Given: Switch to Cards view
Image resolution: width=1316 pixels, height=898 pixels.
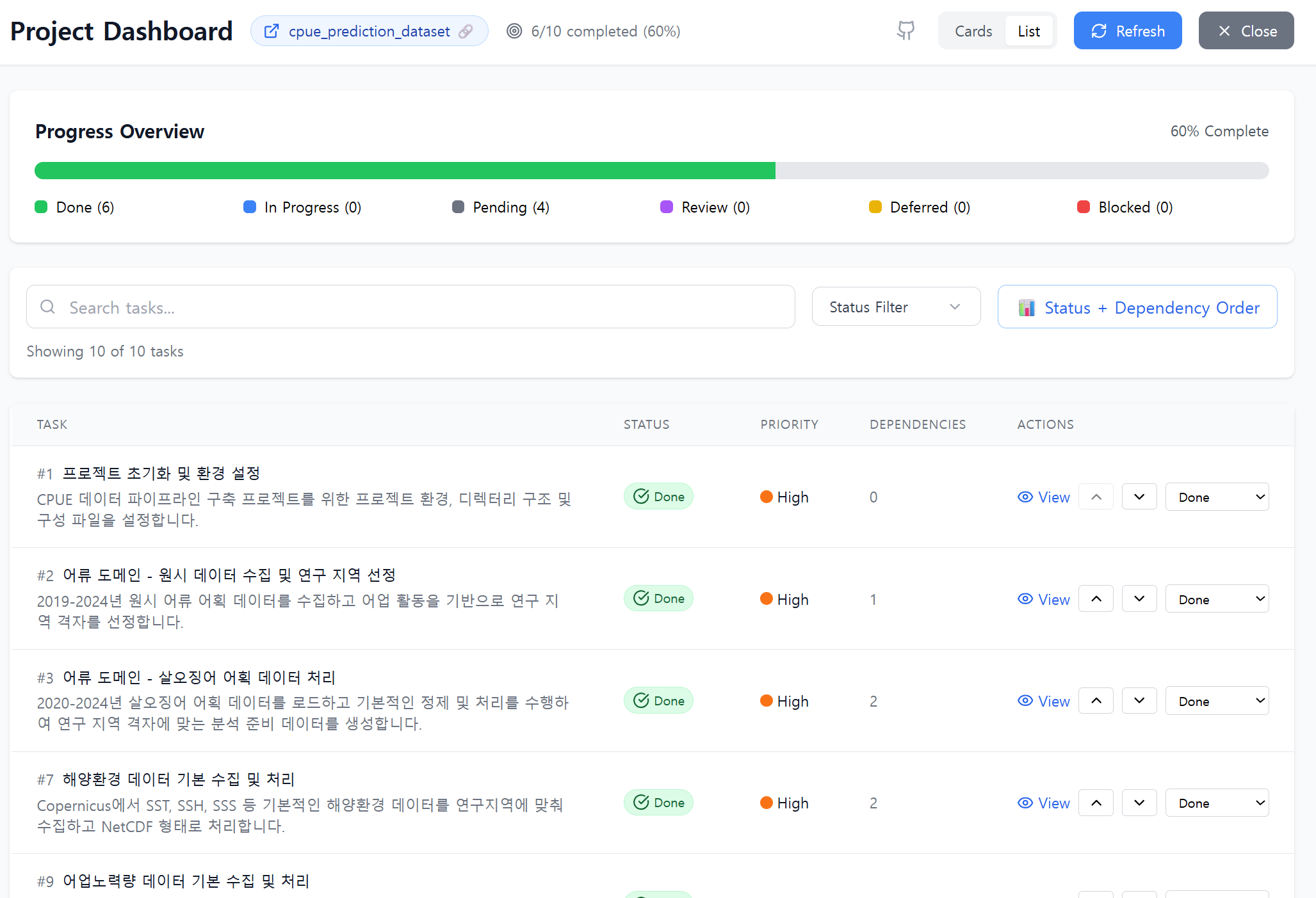Looking at the screenshot, I should pyautogui.click(x=973, y=31).
